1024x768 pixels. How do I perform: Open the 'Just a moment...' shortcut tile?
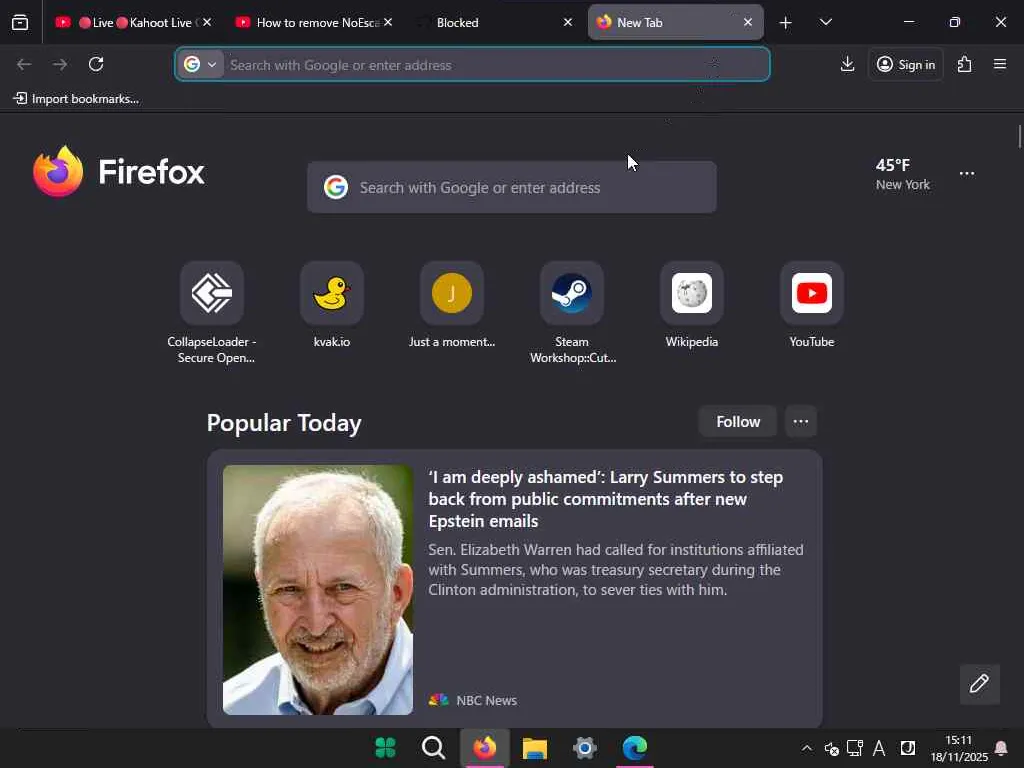coord(452,293)
